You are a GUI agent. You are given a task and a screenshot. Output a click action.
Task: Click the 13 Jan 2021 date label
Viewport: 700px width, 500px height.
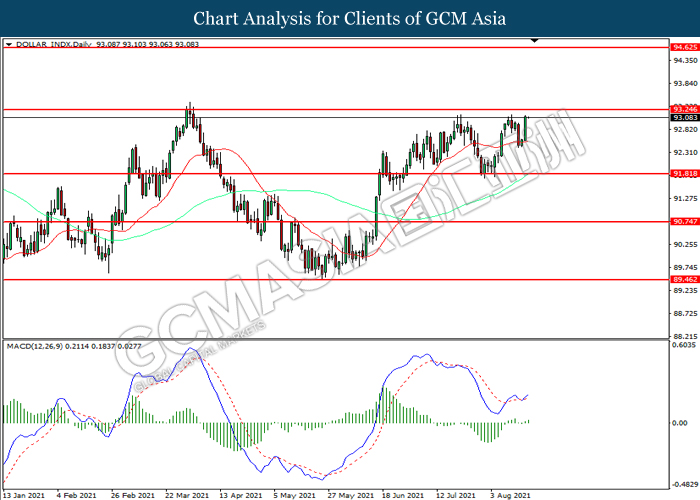coord(23,495)
